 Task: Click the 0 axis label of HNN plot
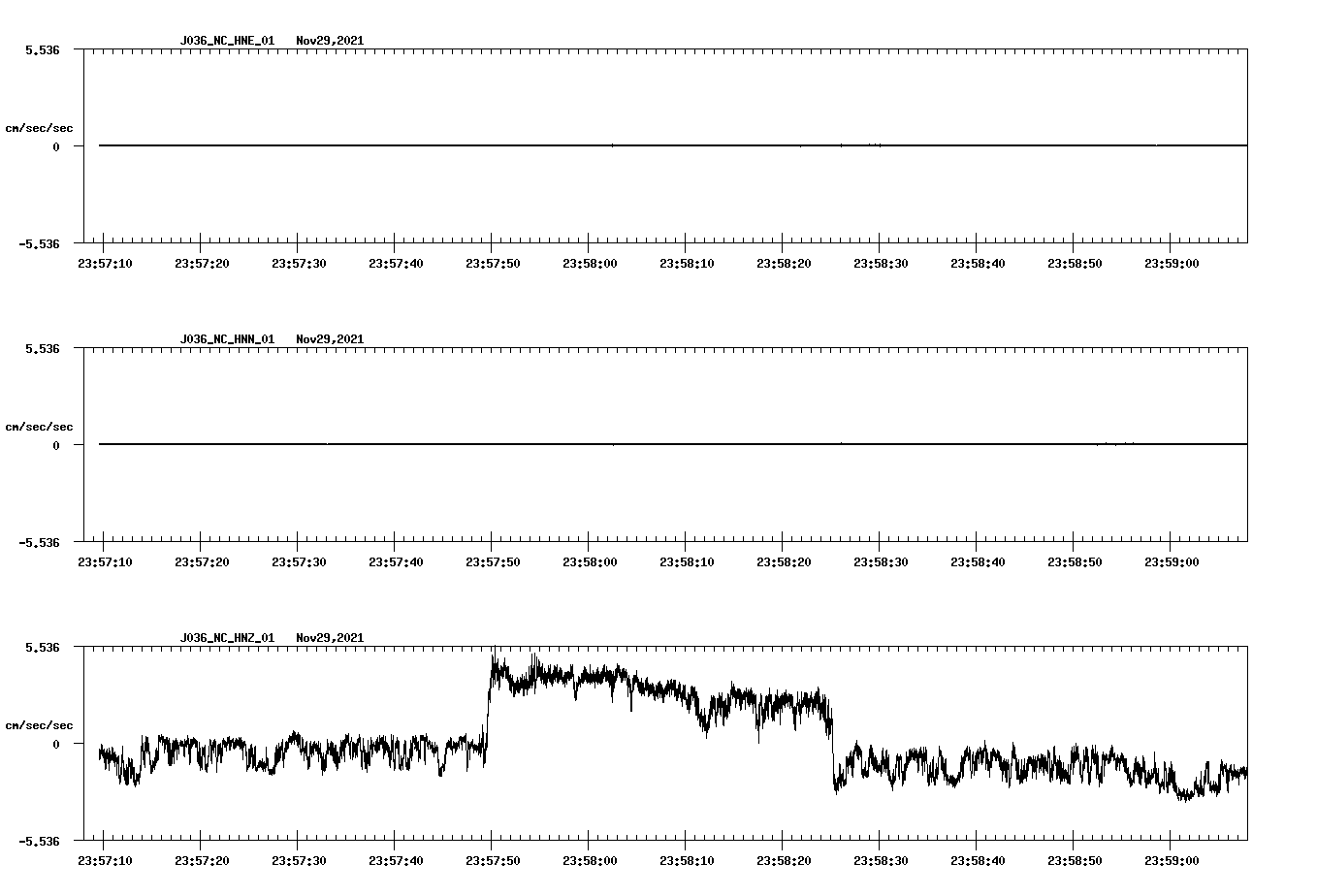pyautogui.click(x=56, y=445)
